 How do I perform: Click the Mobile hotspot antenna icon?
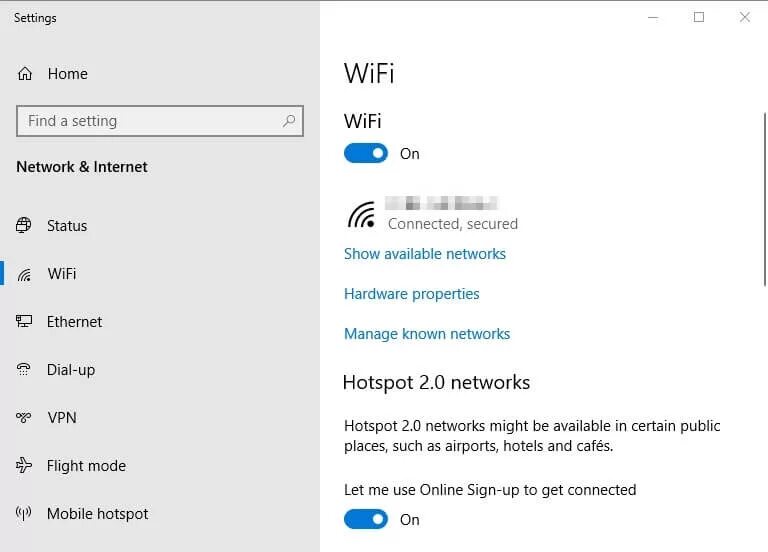point(24,513)
